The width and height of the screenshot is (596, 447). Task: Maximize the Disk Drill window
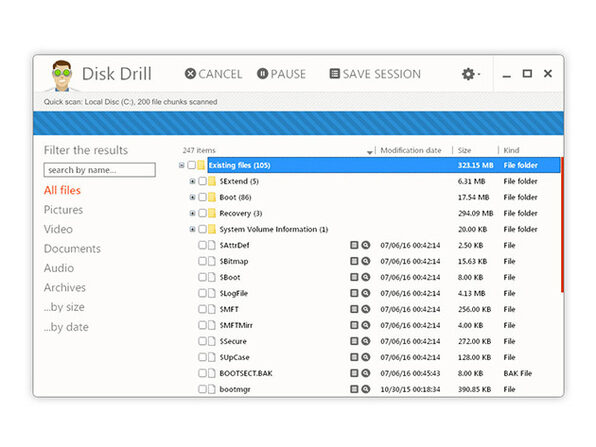click(527, 74)
